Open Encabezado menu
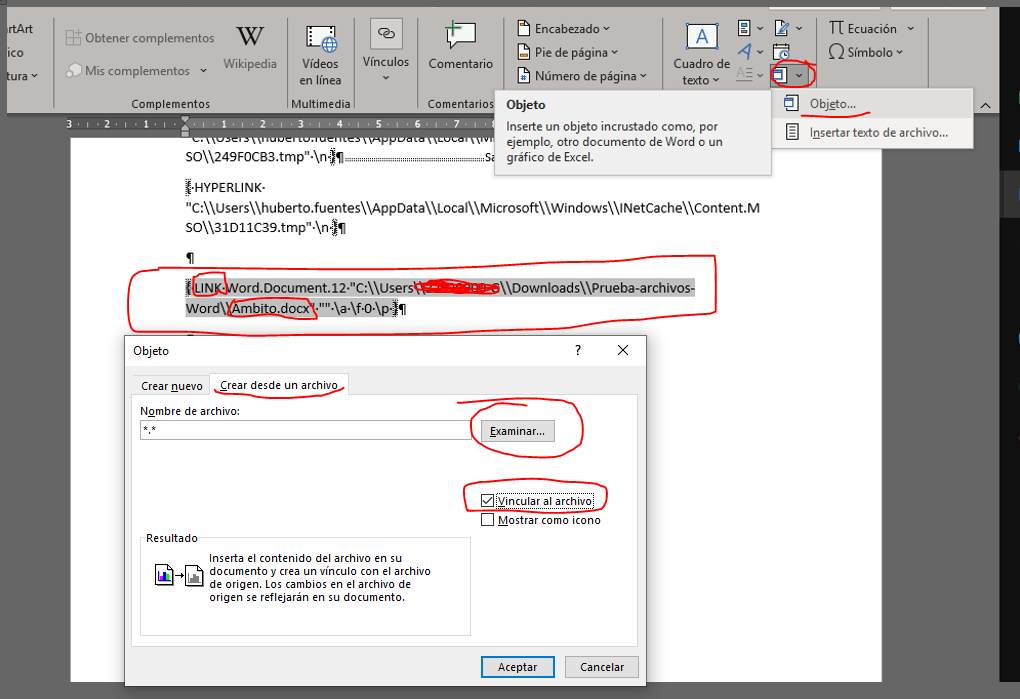 pyautogui.click(x=563, y=29)
